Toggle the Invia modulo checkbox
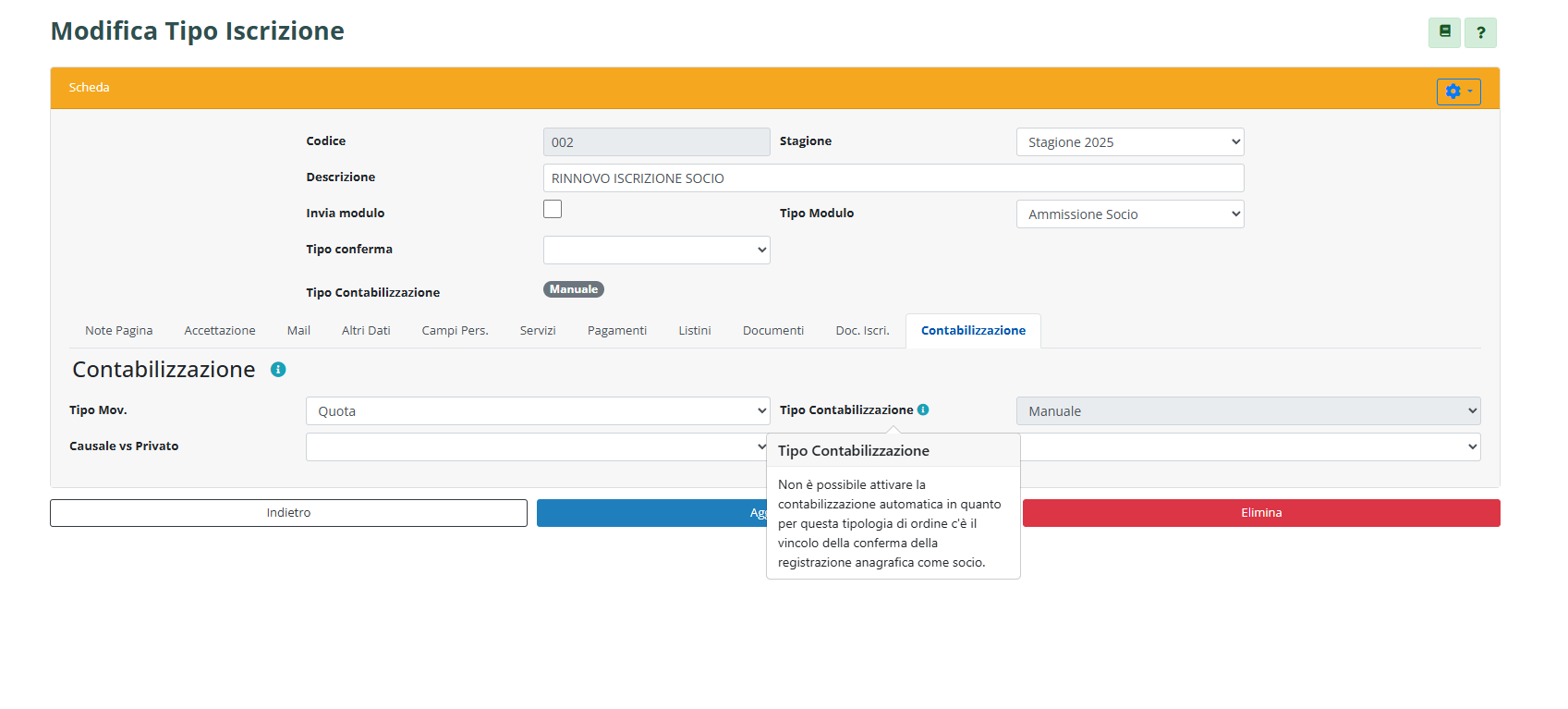Screen dimensions: 1568x709 pos(553,209)
